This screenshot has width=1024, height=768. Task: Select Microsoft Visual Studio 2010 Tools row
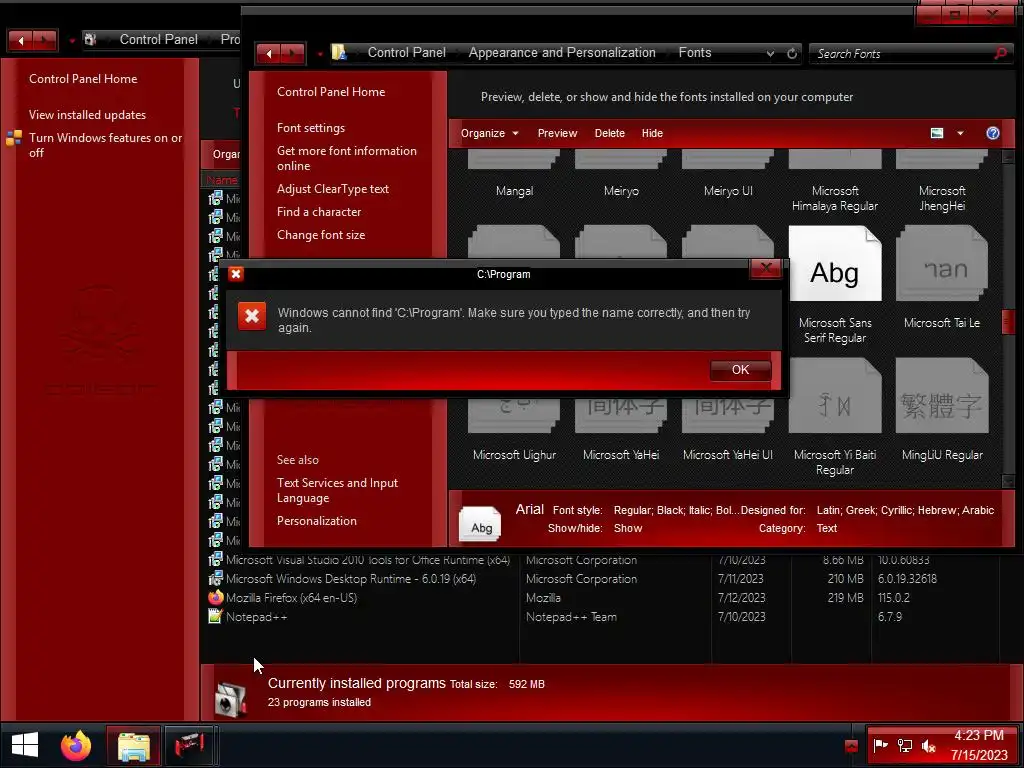coord(601,560)
